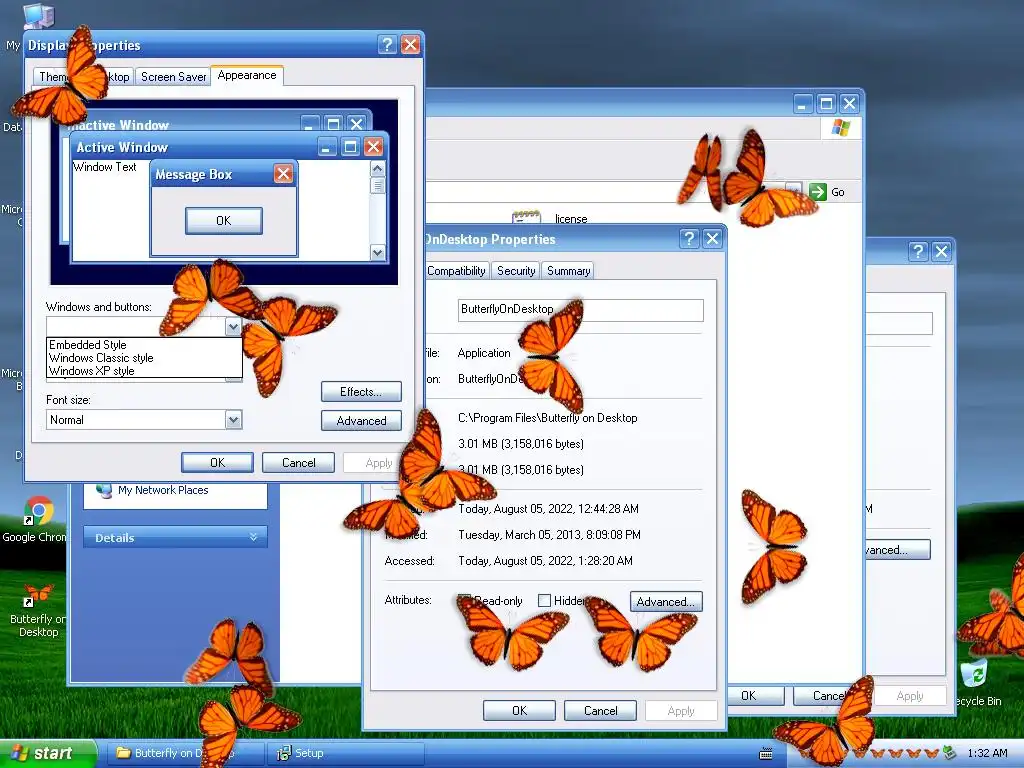Screen dimensions: 1024x768
Task: Toggle the Hidden attribute checkbox
Action: pyautogui.click(x=544, y=600)
